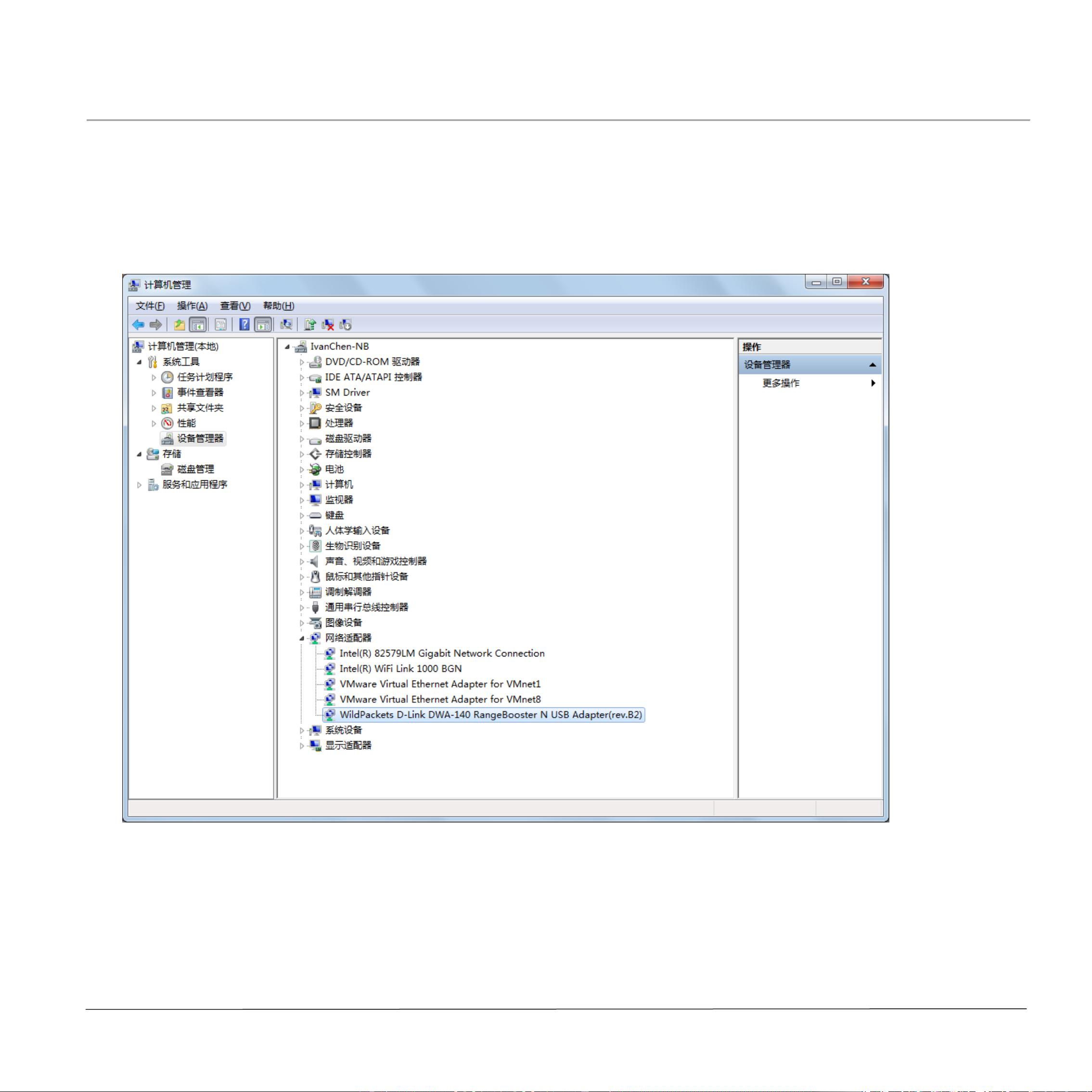
Task: Click the Up one level folder icon
Action: click(x=180, y=325)
